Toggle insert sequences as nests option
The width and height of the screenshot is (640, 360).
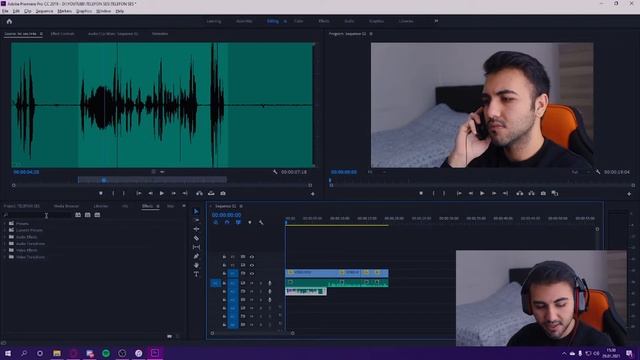click(x=216, y=222)
